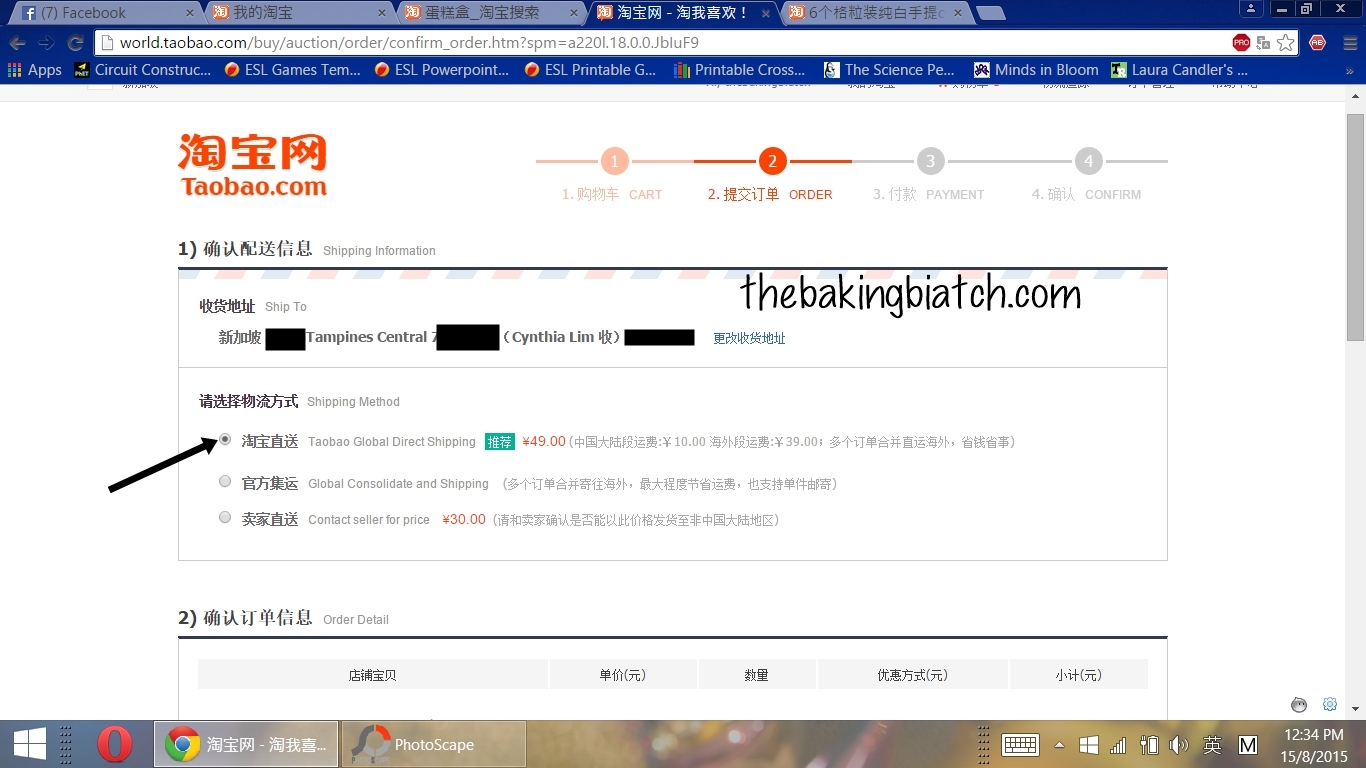This screenshot has height=768, width=1366.
Task: Click the address bar URL field
Action: pyautogui.click(x=660, y=43)
